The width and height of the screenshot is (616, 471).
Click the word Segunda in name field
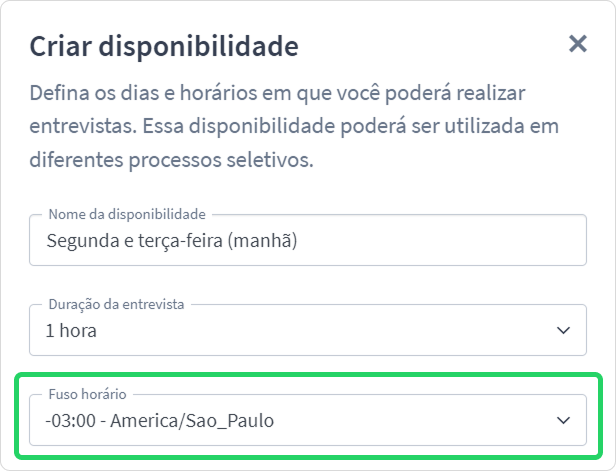tap(83, 241)
